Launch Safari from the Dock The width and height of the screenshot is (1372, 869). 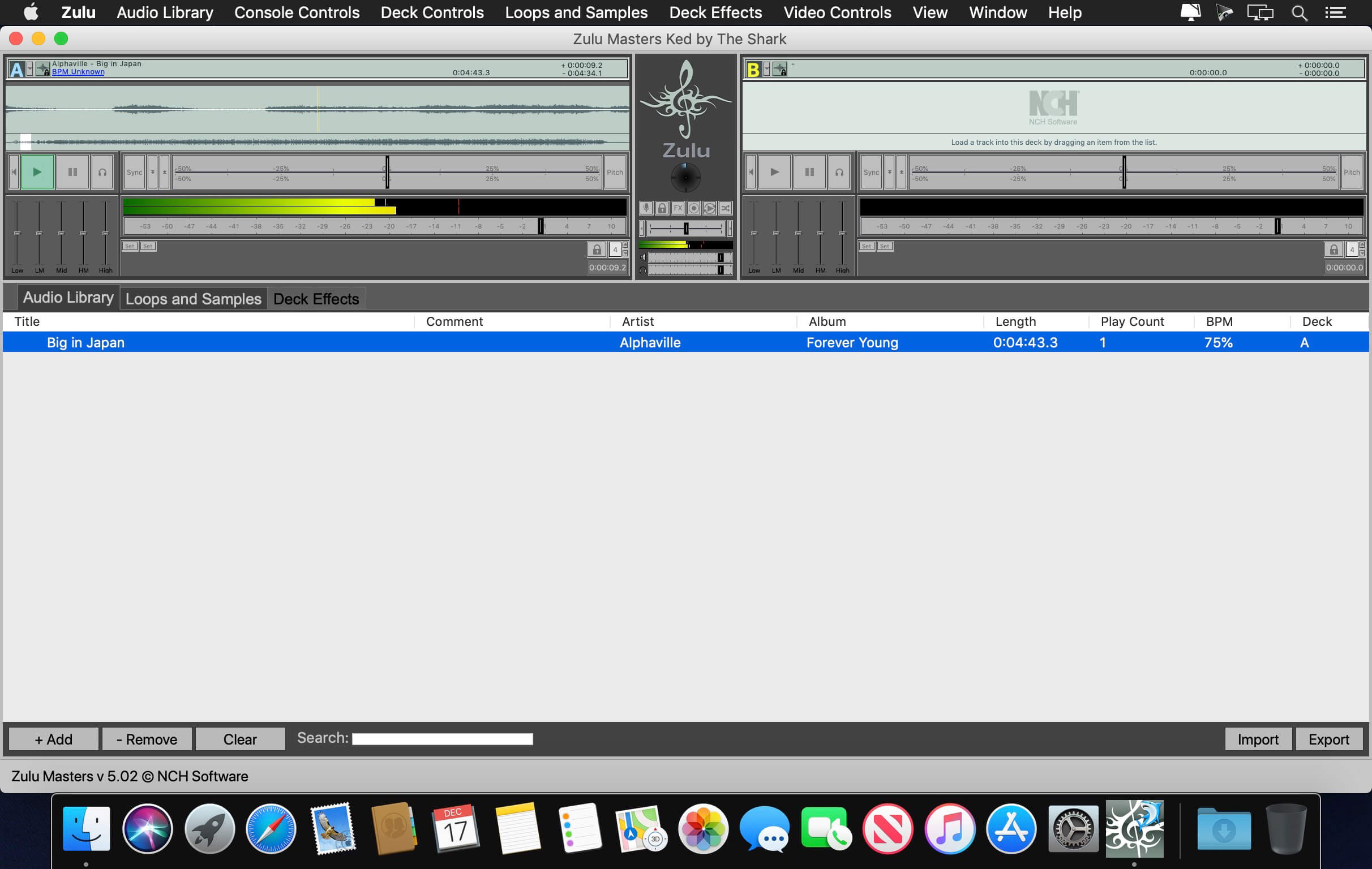point(271,829)
